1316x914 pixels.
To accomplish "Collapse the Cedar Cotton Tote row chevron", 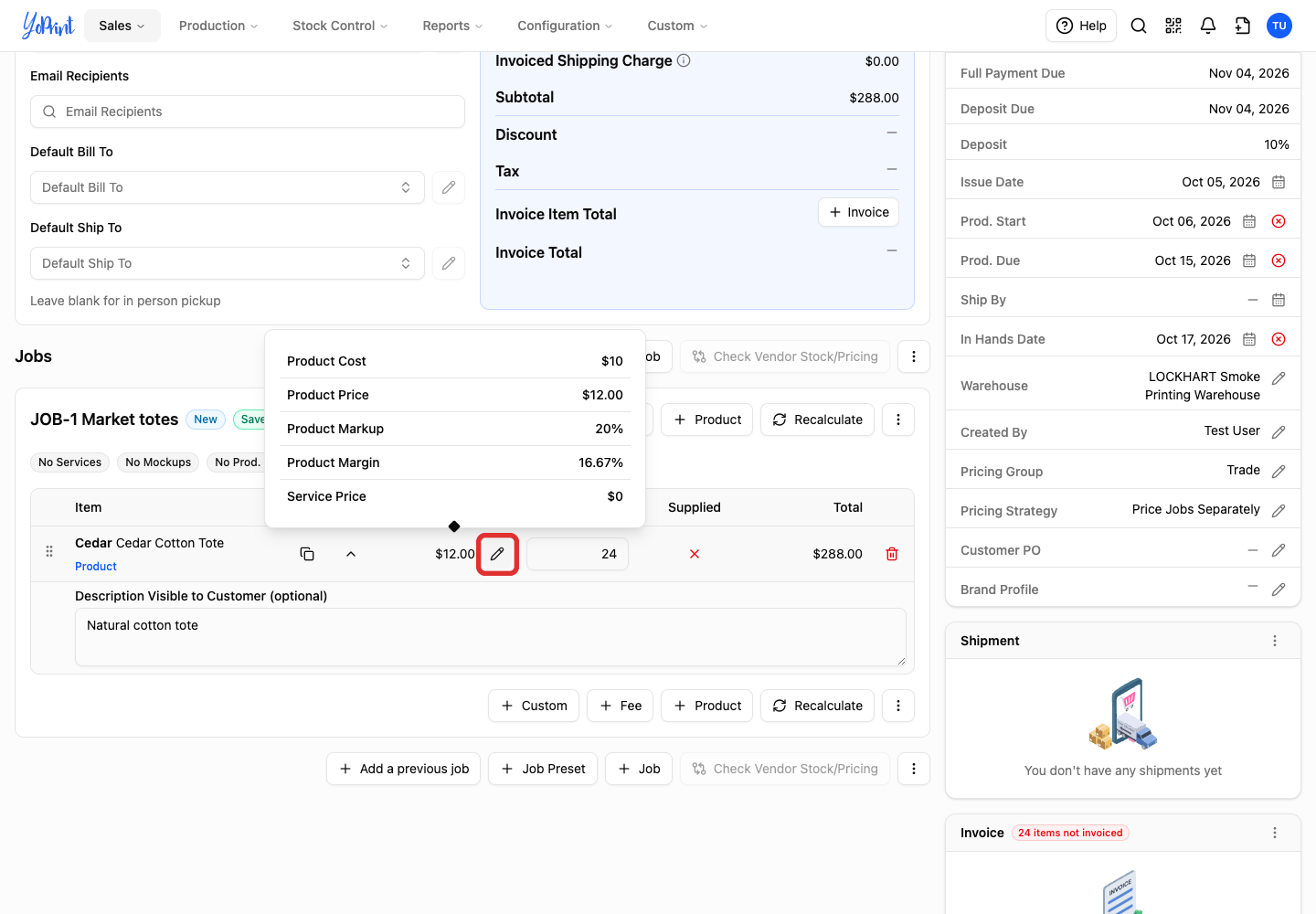I will coord(351,554).
